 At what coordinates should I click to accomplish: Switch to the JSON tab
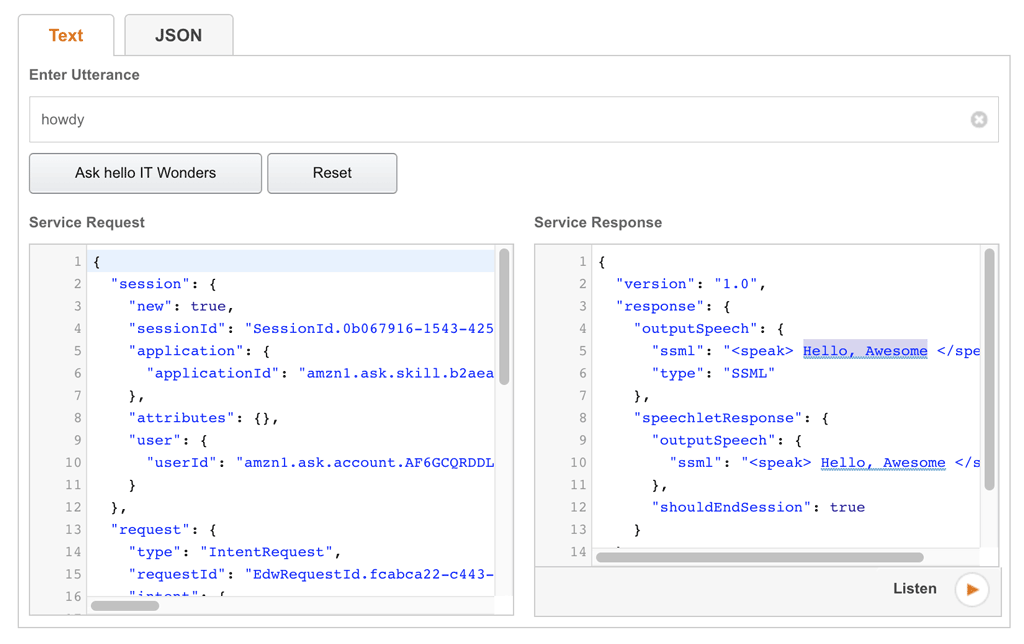(x=178, y=36)
